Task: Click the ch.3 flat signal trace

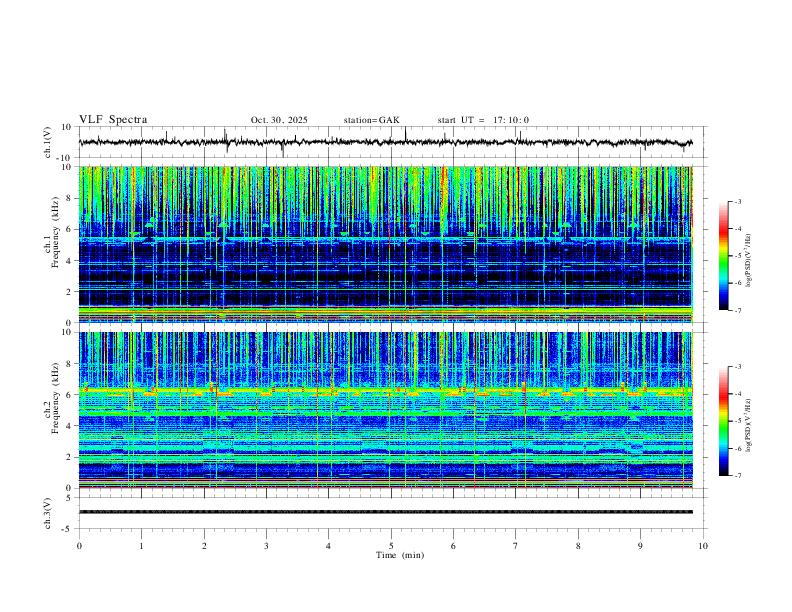Action: (385, 512)
